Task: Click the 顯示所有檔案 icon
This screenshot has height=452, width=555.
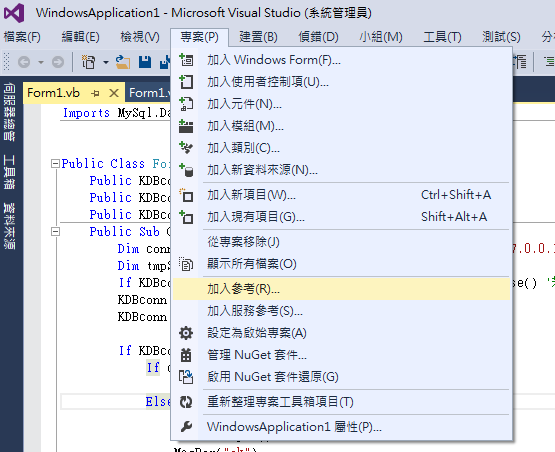Action: point(186,264)
